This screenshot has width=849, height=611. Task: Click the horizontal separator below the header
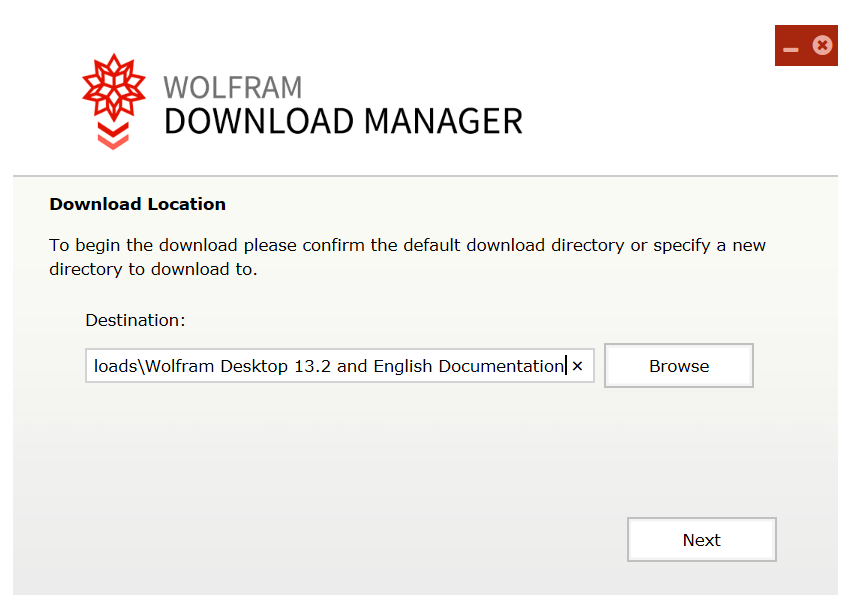[x=425, y=177]
